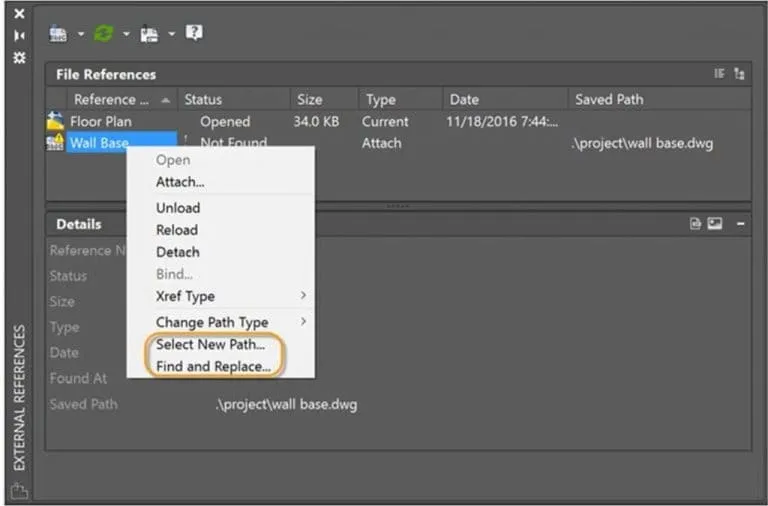Click the 34.0 KB size cell
768x506 pixels.
click(x=316, y=121)
